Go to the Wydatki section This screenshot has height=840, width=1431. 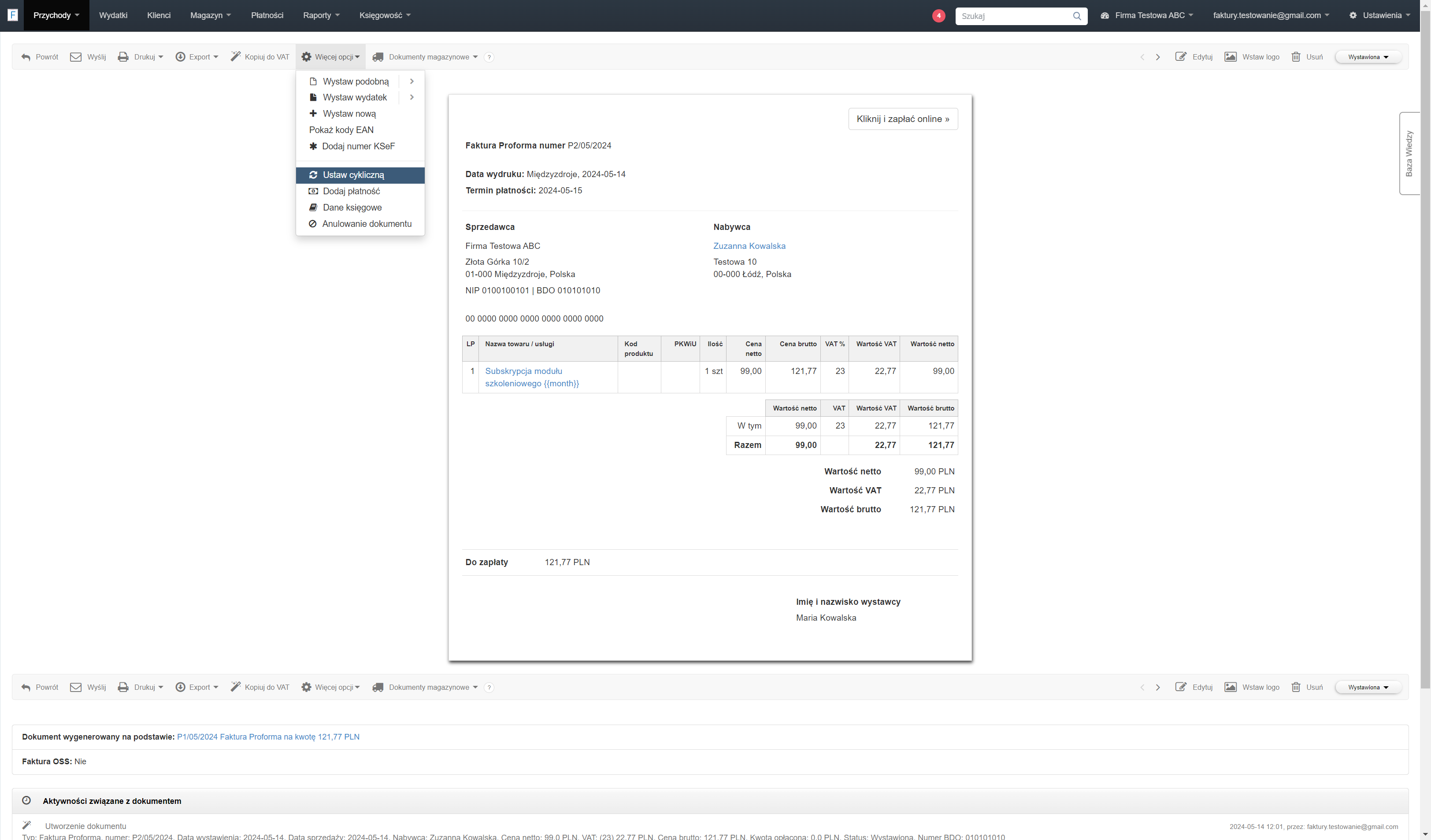pos(113,15)
